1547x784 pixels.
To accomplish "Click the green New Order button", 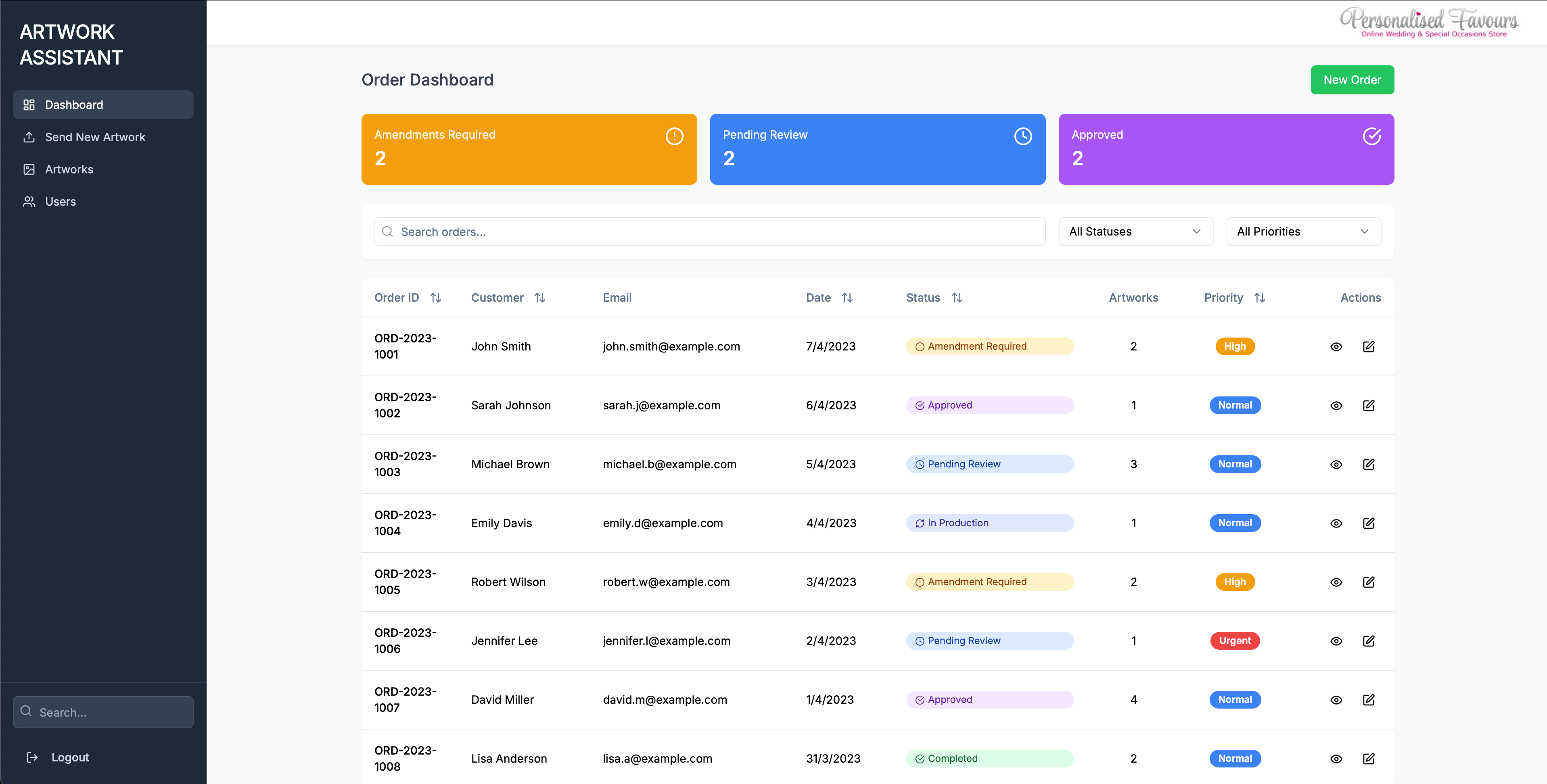I will pos(1351,80).
